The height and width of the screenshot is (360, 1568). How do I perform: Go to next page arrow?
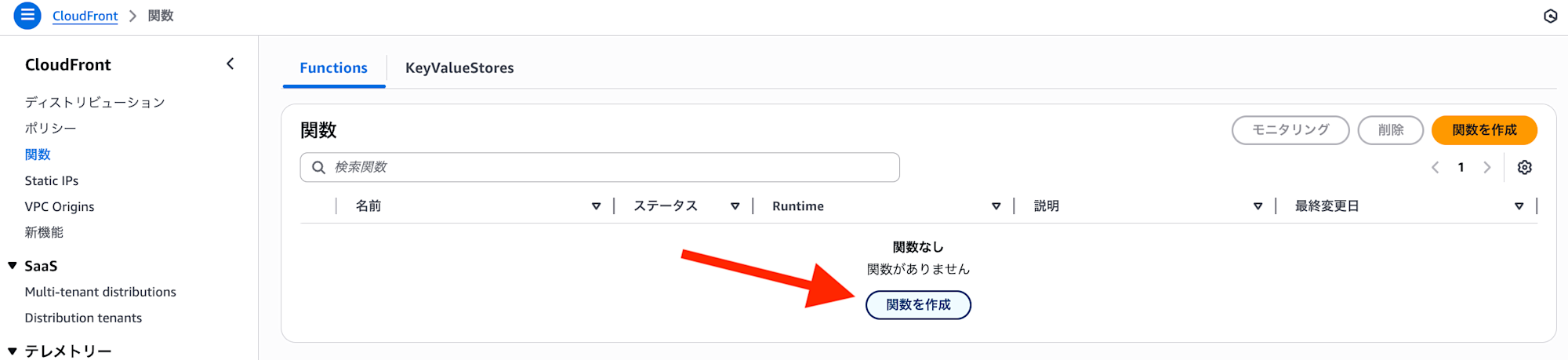click(1486, 167)
